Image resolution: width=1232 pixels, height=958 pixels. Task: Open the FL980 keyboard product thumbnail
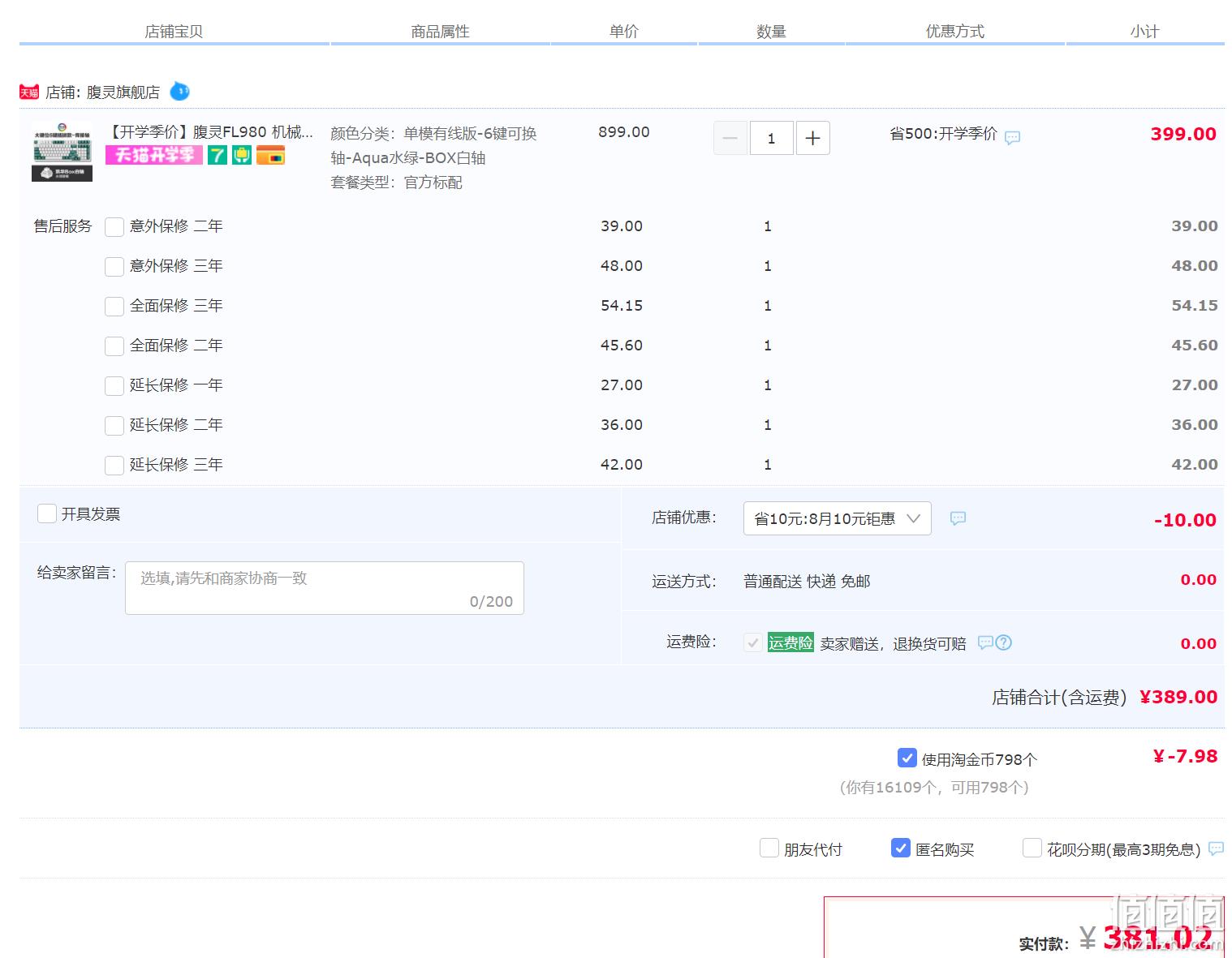click(62, 152)
